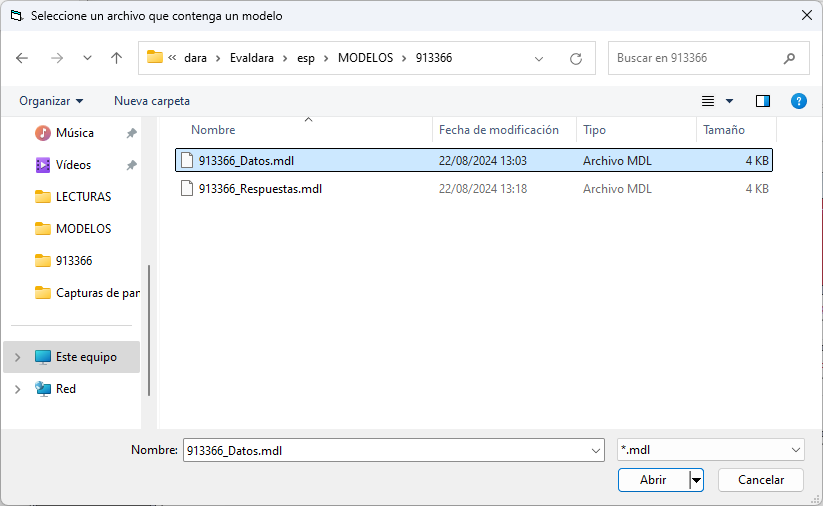Show hidden breadcrumb path with double chevron

pyautogui.click(x=172, y=58)
